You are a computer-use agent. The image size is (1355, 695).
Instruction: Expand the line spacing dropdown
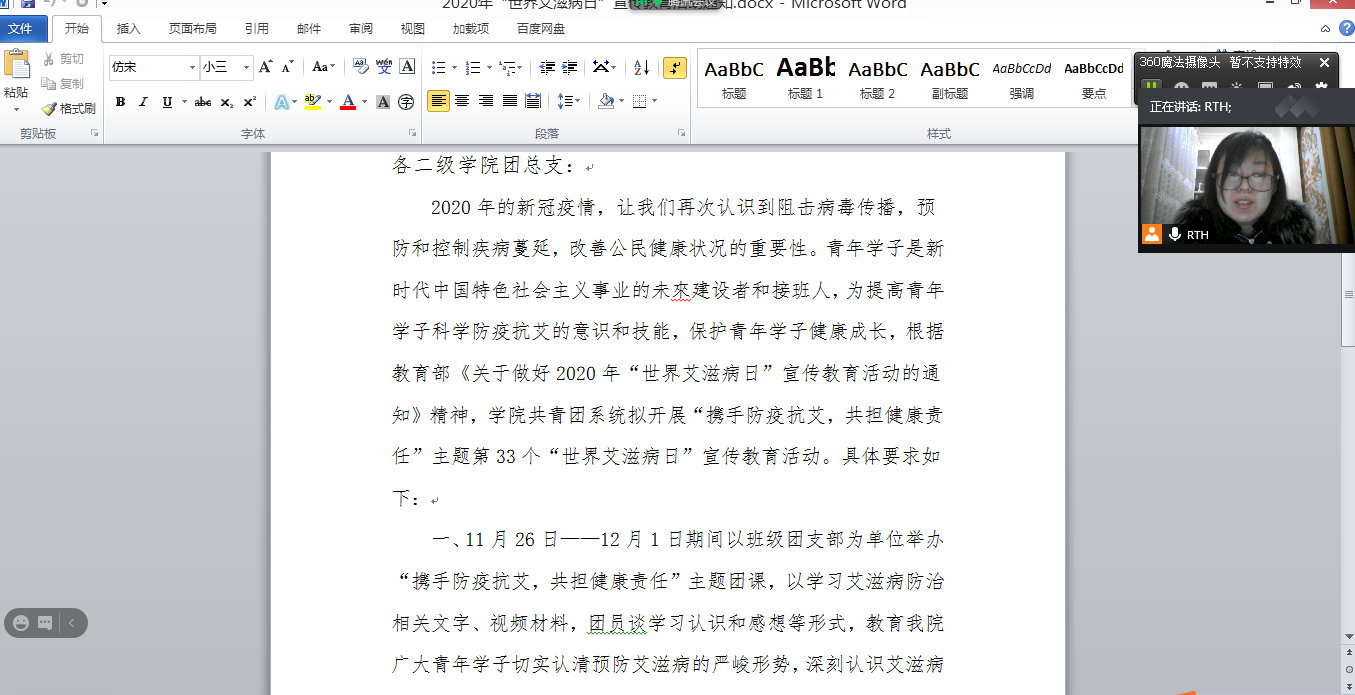tap(577, 101)
